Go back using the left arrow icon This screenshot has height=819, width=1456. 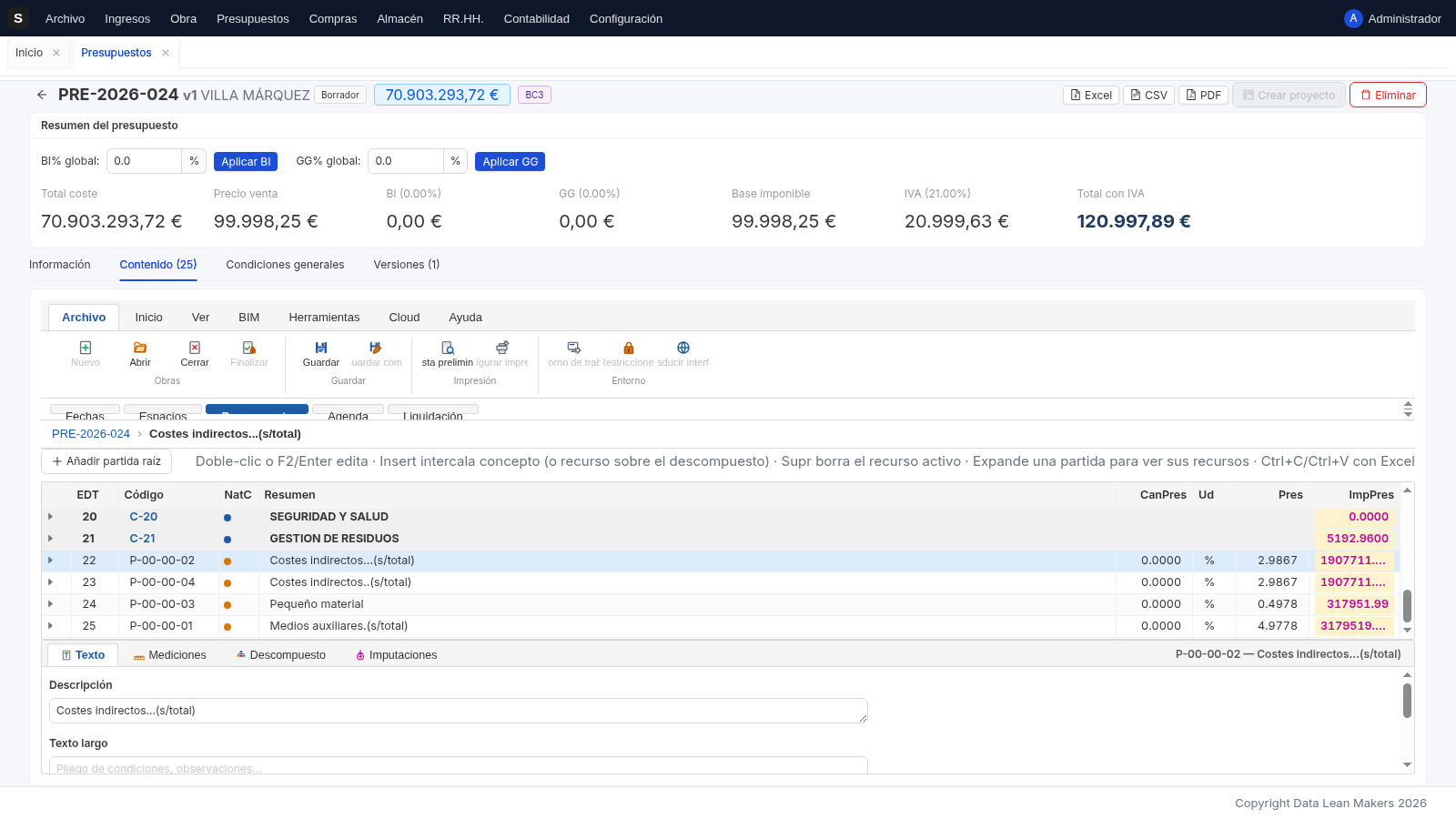click(x=42, y=95)
